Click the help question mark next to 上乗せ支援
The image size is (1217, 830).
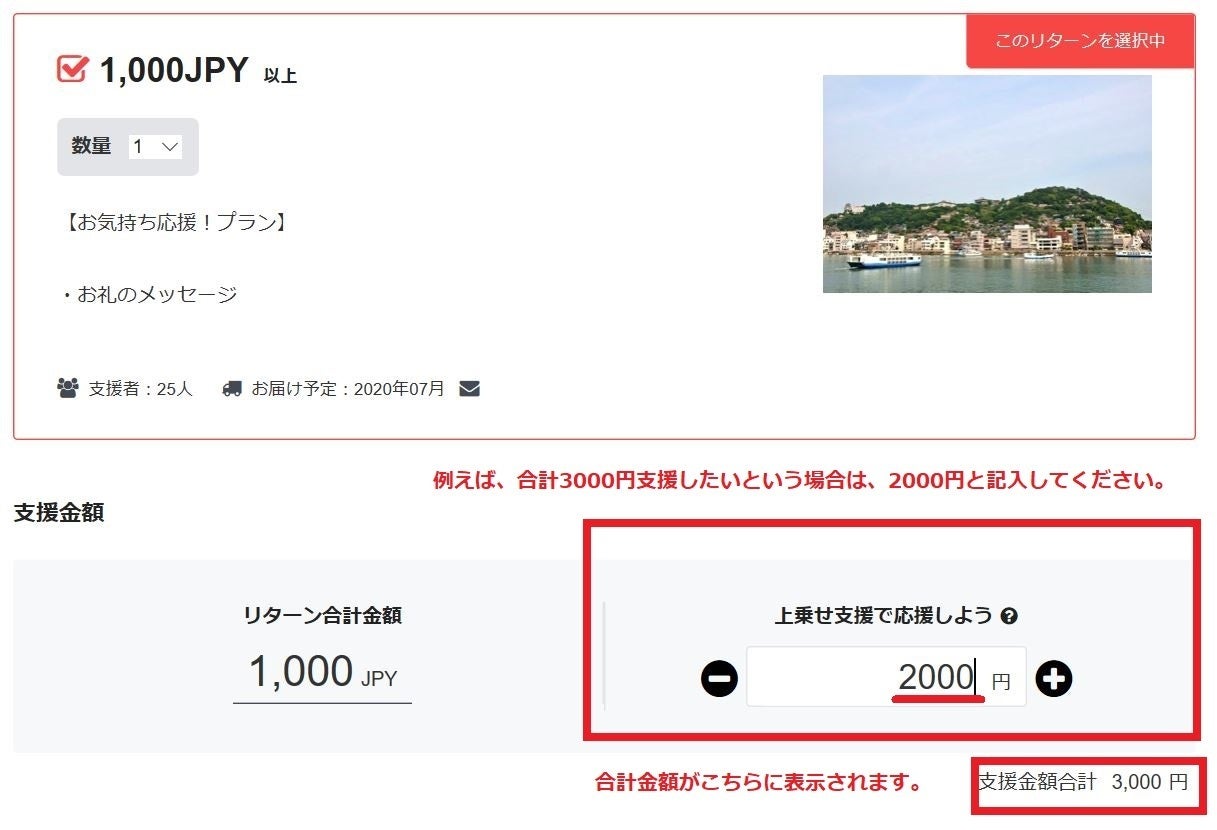(x=1009, y=616)
